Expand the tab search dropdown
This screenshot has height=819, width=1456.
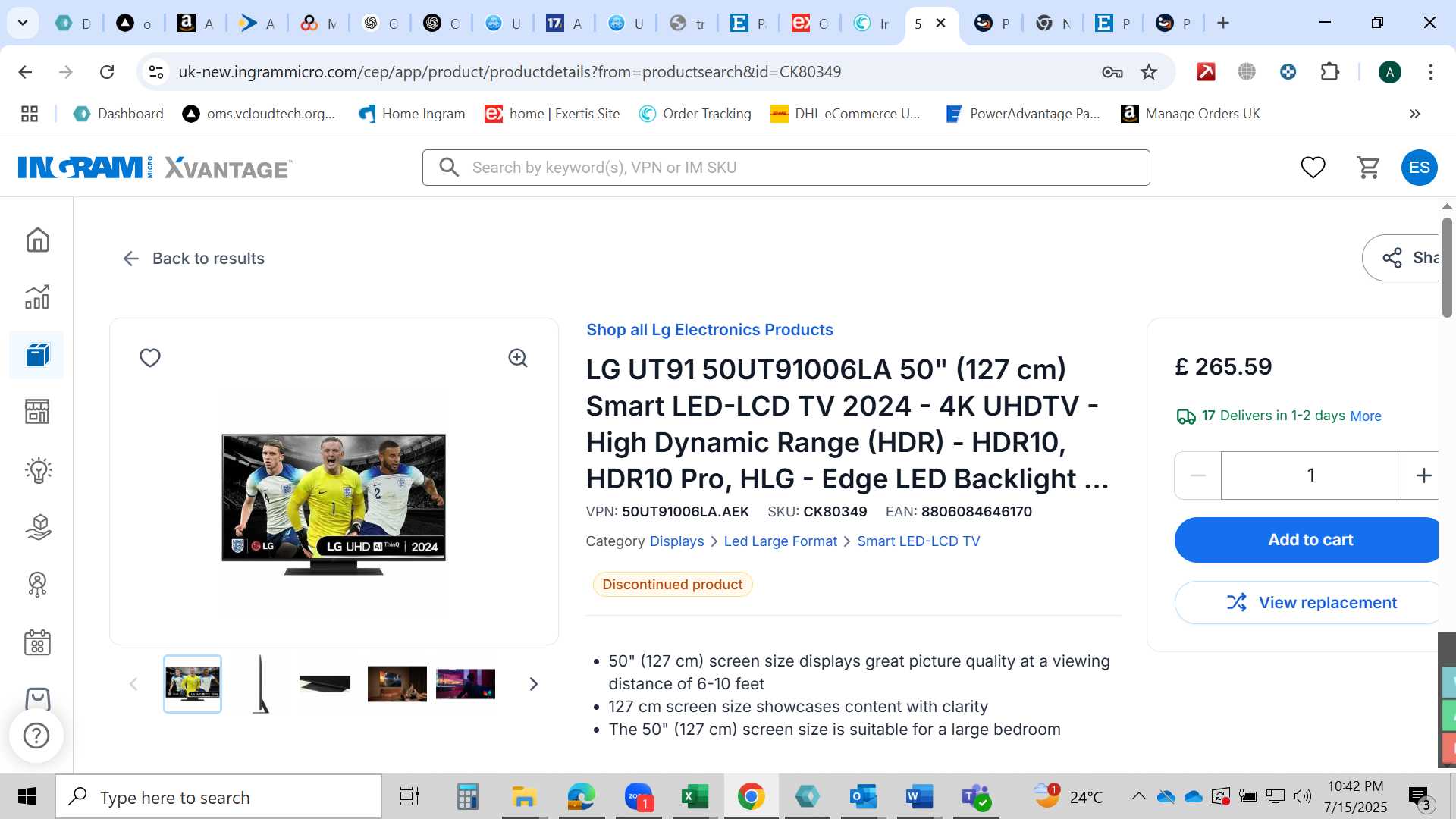pyautogui.click(x=23, y=23)
